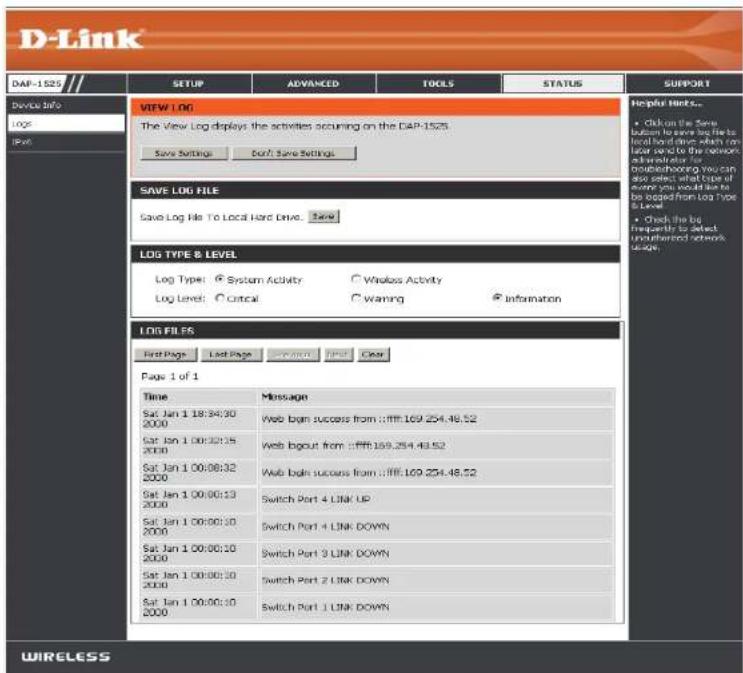The height and width of the screenshot is (673, 743).
Task: Switch to the TOOLS tab
Action: point(438,83)
